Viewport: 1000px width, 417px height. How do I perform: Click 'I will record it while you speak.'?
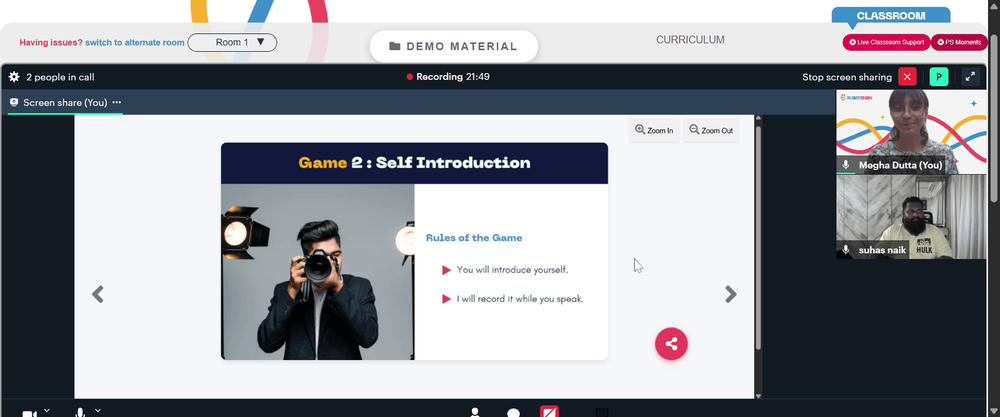pos(520,298)
